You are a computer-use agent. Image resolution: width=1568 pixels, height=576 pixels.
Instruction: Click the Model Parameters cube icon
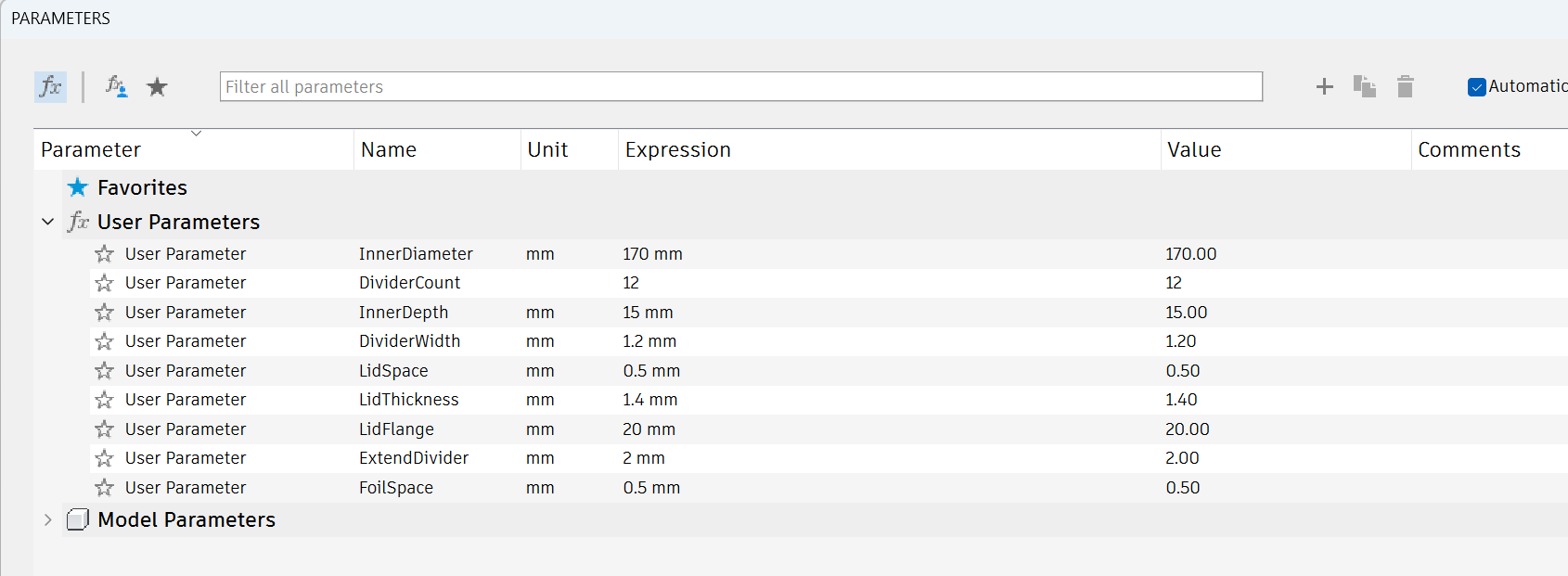pyautogui.click(x=78, y=520)
